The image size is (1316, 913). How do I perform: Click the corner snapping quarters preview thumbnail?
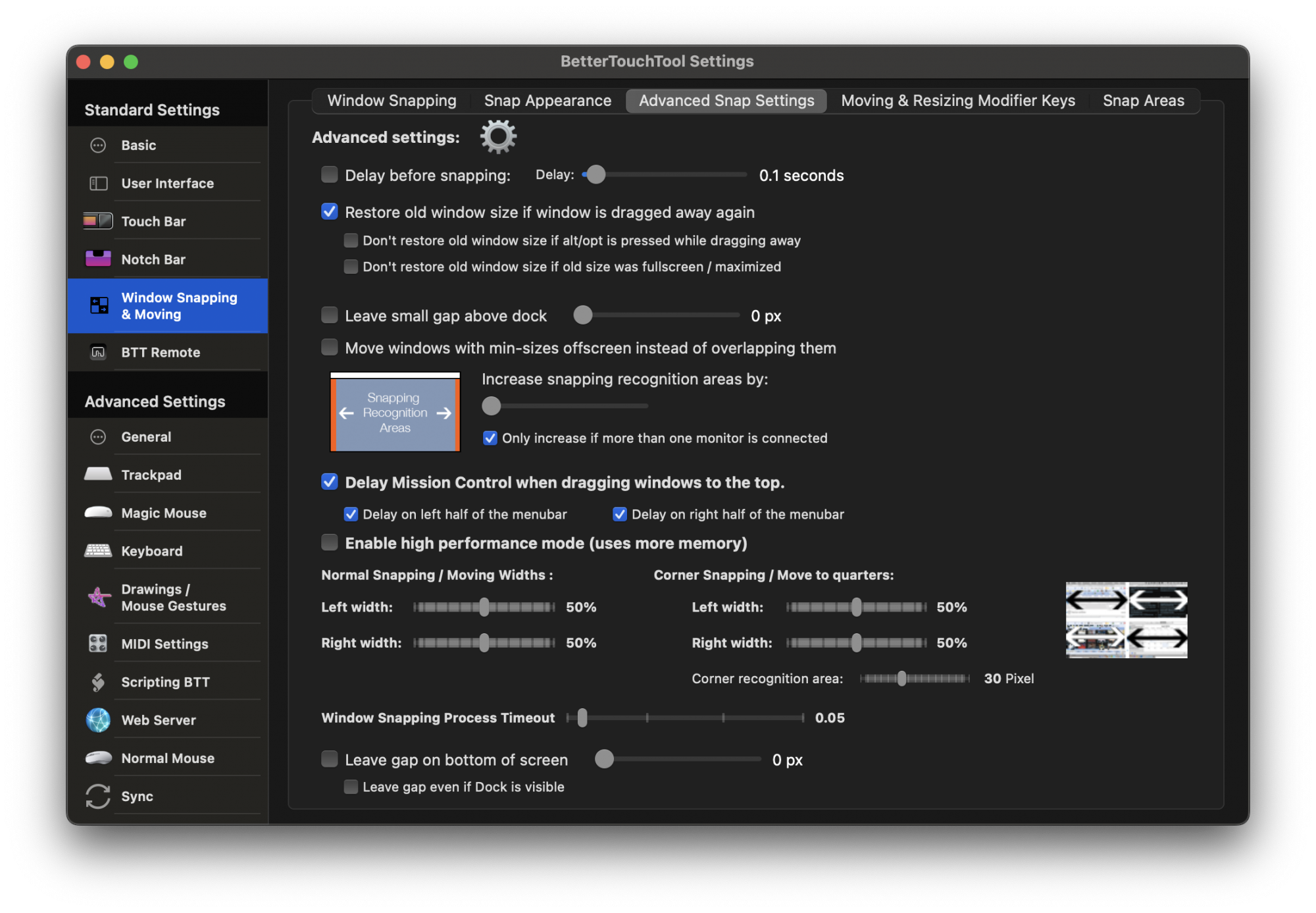(x=1126, y=619)
